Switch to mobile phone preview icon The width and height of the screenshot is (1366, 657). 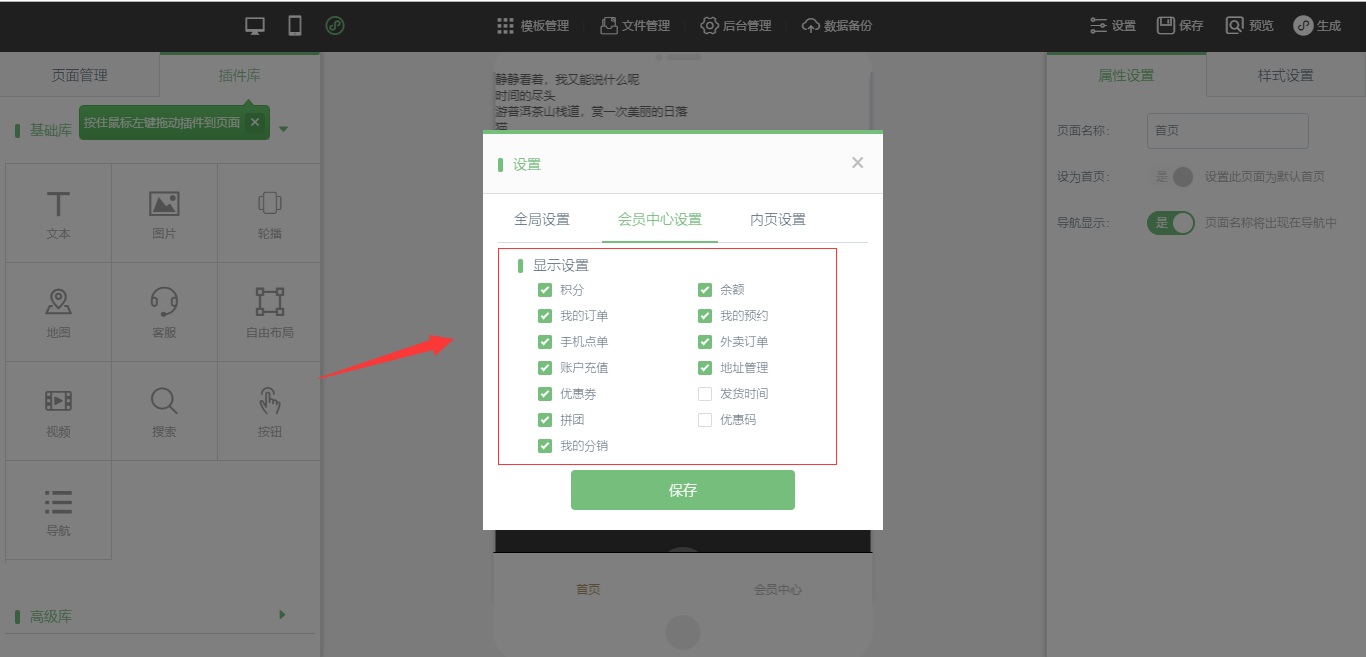pos(295,26)
